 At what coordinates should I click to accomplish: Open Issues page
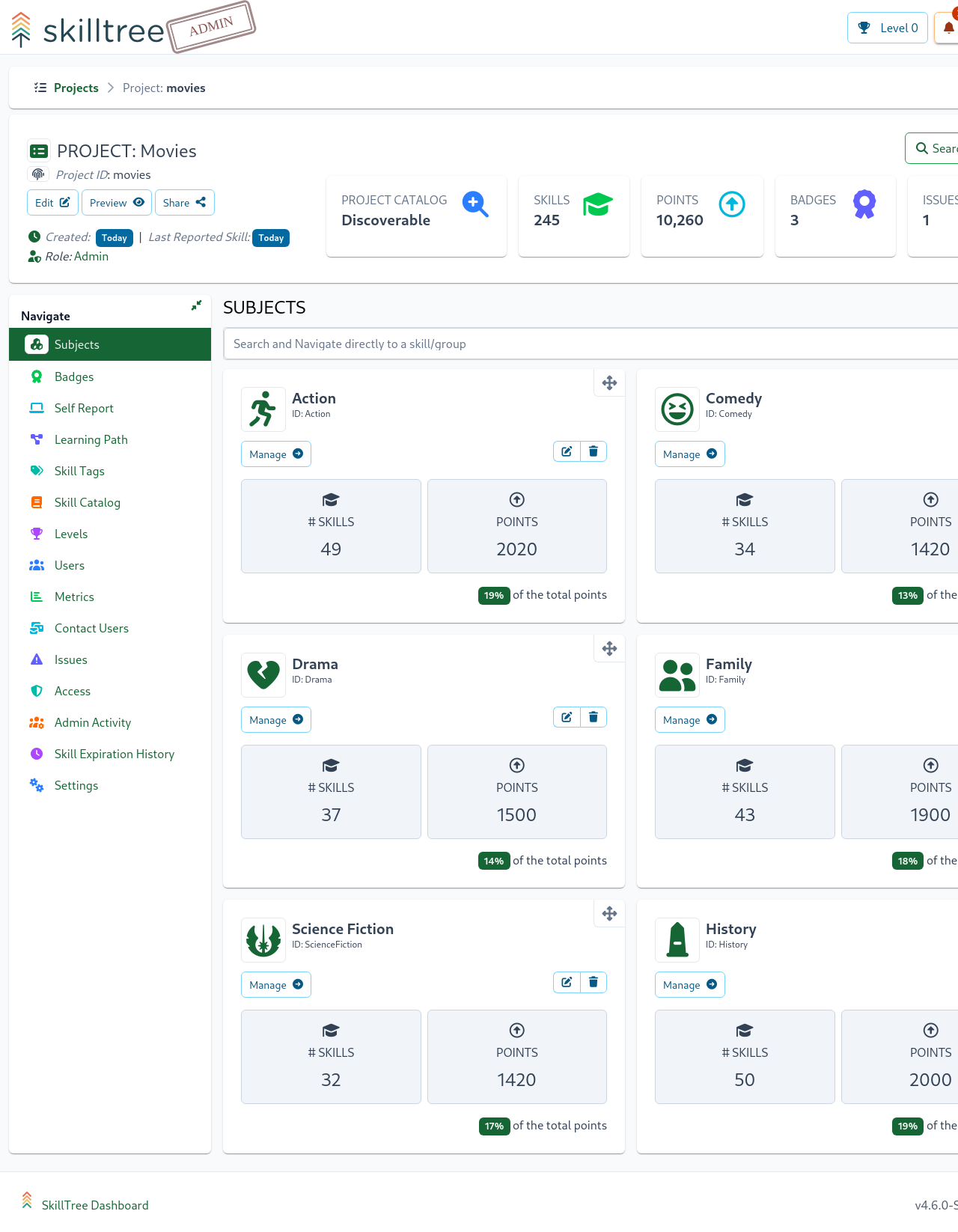(110, 659)
